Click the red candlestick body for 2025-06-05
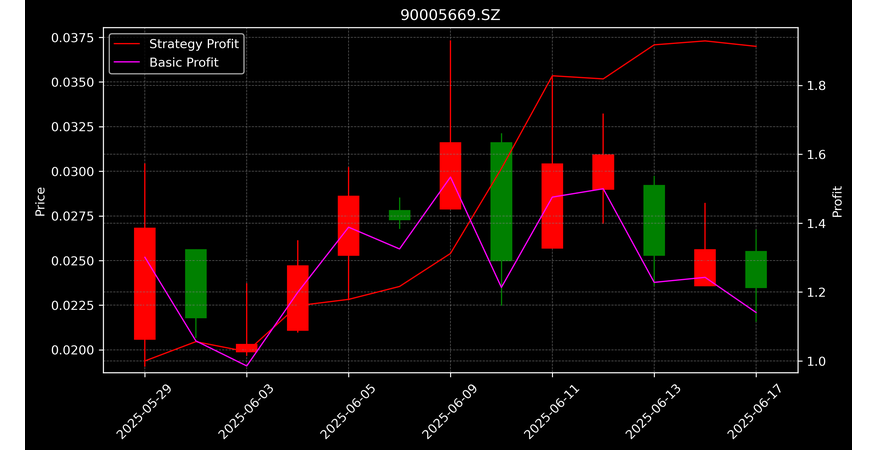Image resolution: width=878 pixels, height=450 pixels. click(348, 226)
